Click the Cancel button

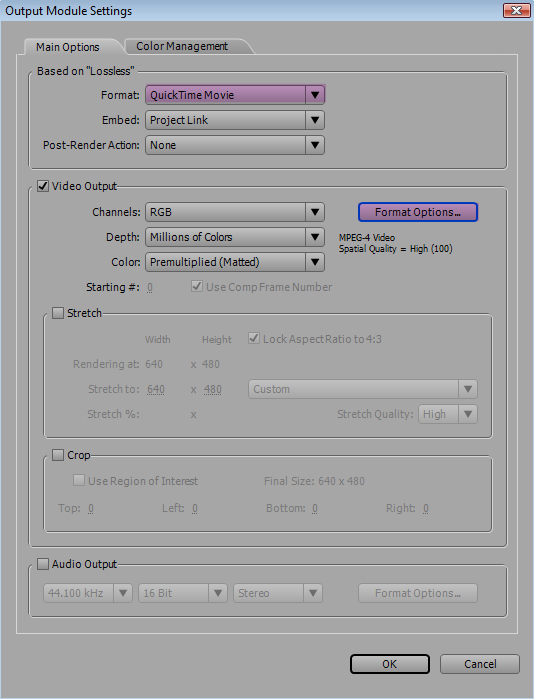tap(480, 664)
